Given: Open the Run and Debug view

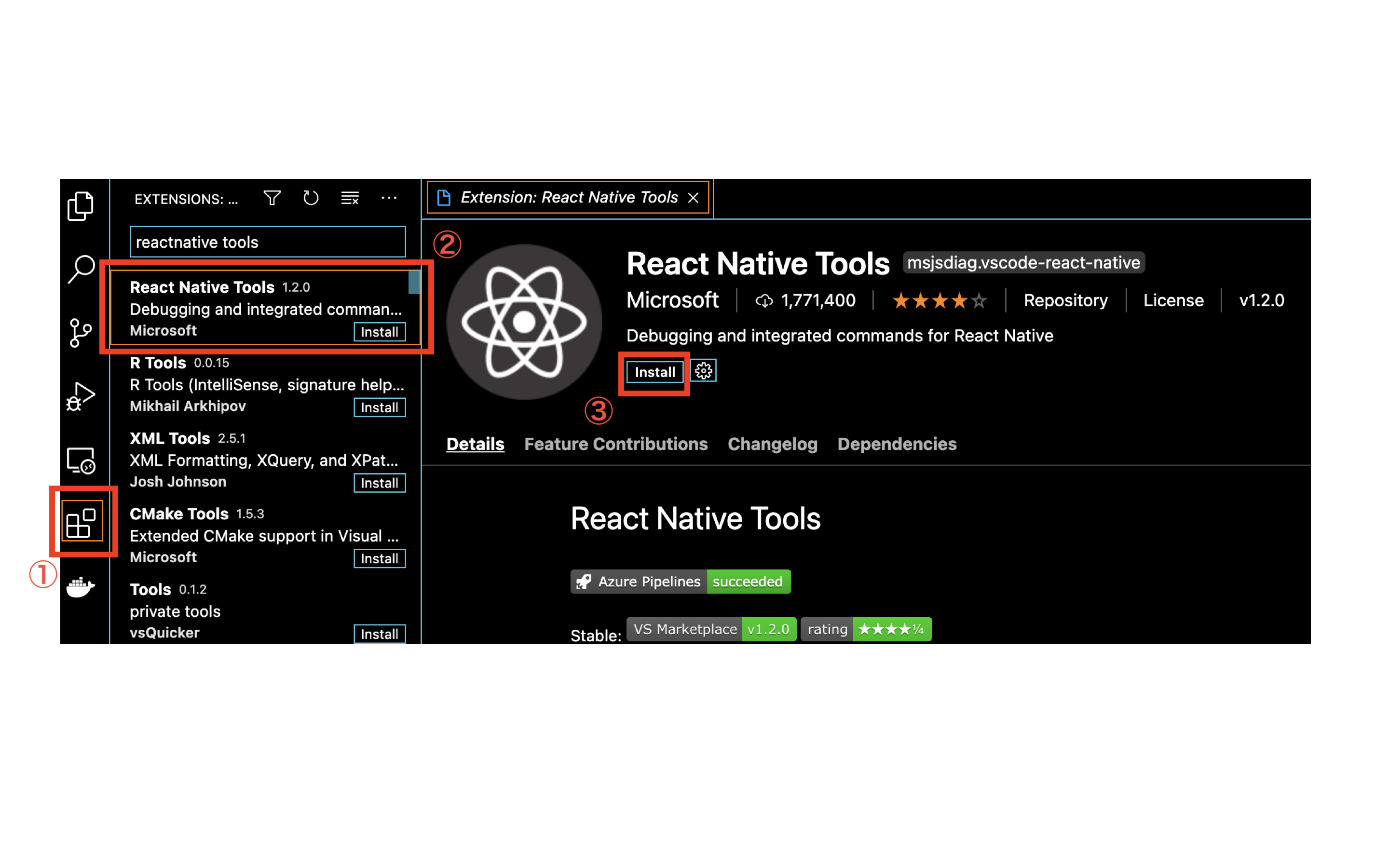Looking at the screenshot, I should pos(81,396).
